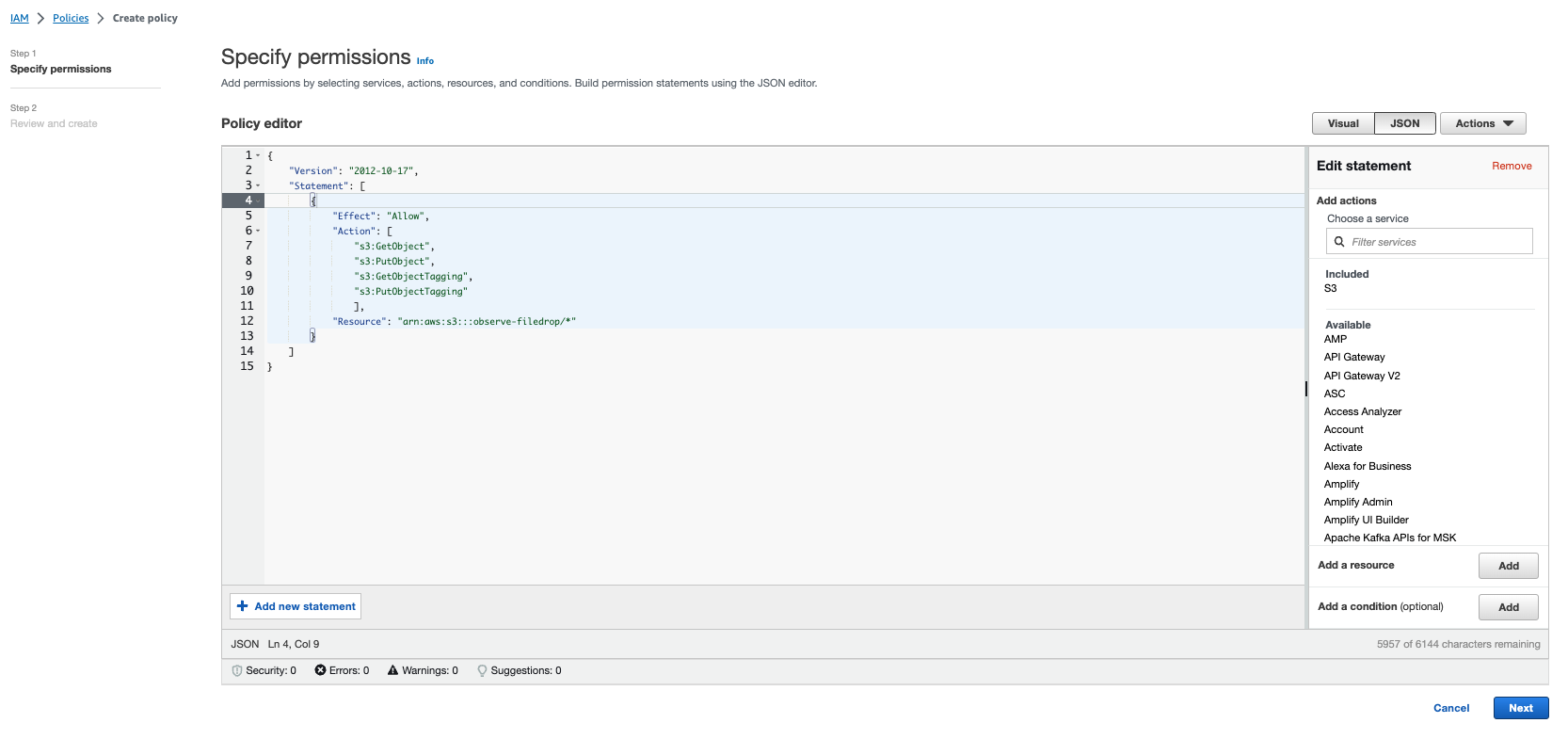The width and height of the screenshot is (1568, 739).
Task: Click the Ln 4, Col 9 cursor indicator
Action: click(294, 644)
